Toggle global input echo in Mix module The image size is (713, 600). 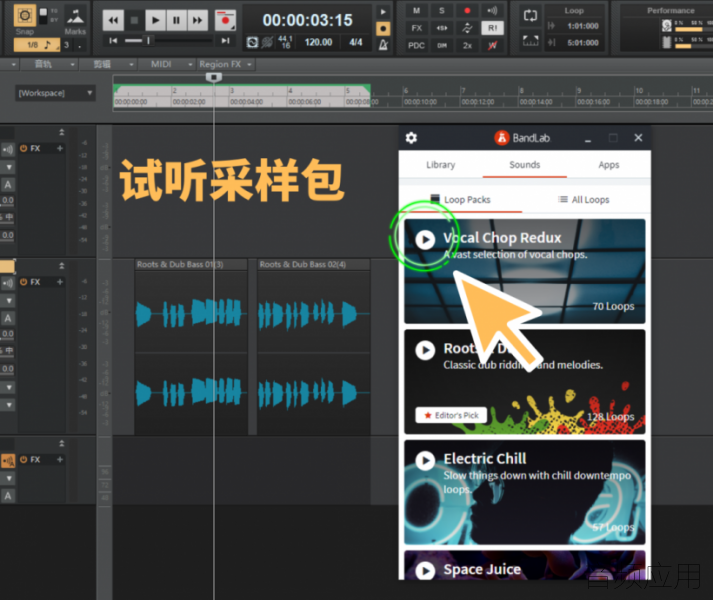tap(492, 11)
